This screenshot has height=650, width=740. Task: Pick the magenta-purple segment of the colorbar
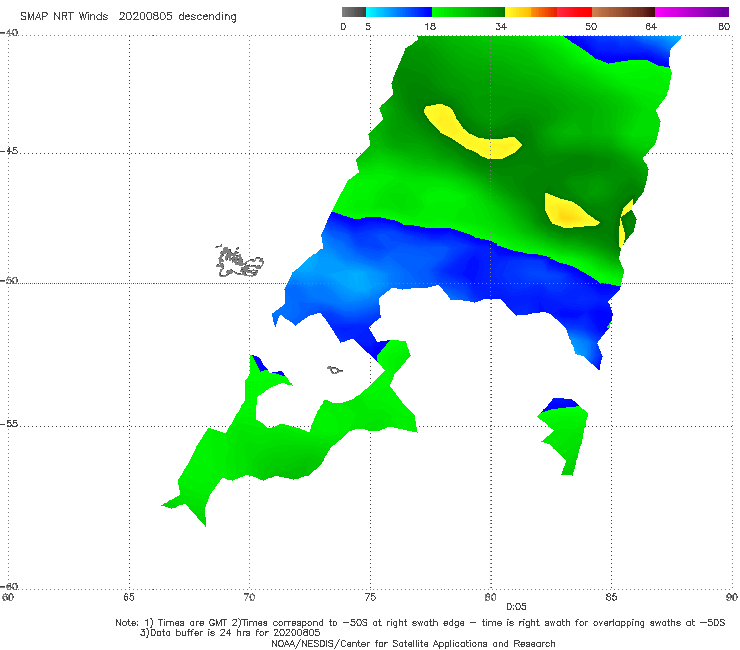pos(692,12)
